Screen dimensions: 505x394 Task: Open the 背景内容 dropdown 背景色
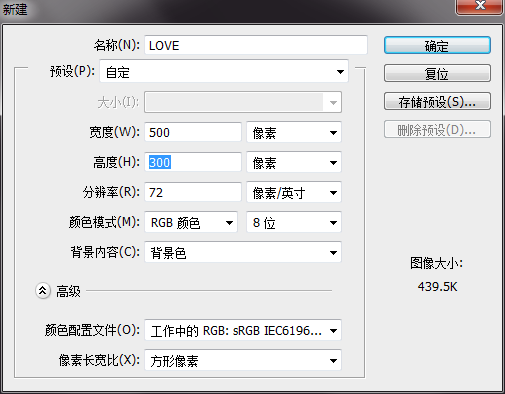coord(243,252)
